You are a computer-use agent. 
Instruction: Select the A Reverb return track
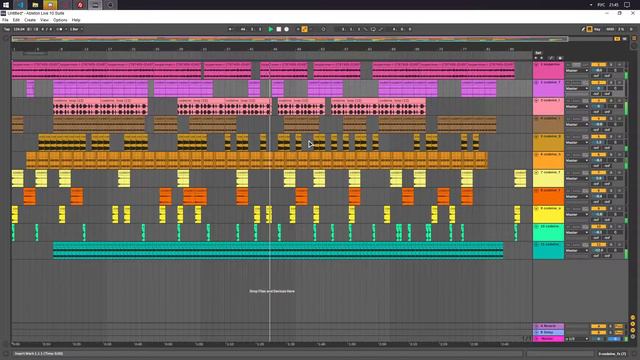549,326
